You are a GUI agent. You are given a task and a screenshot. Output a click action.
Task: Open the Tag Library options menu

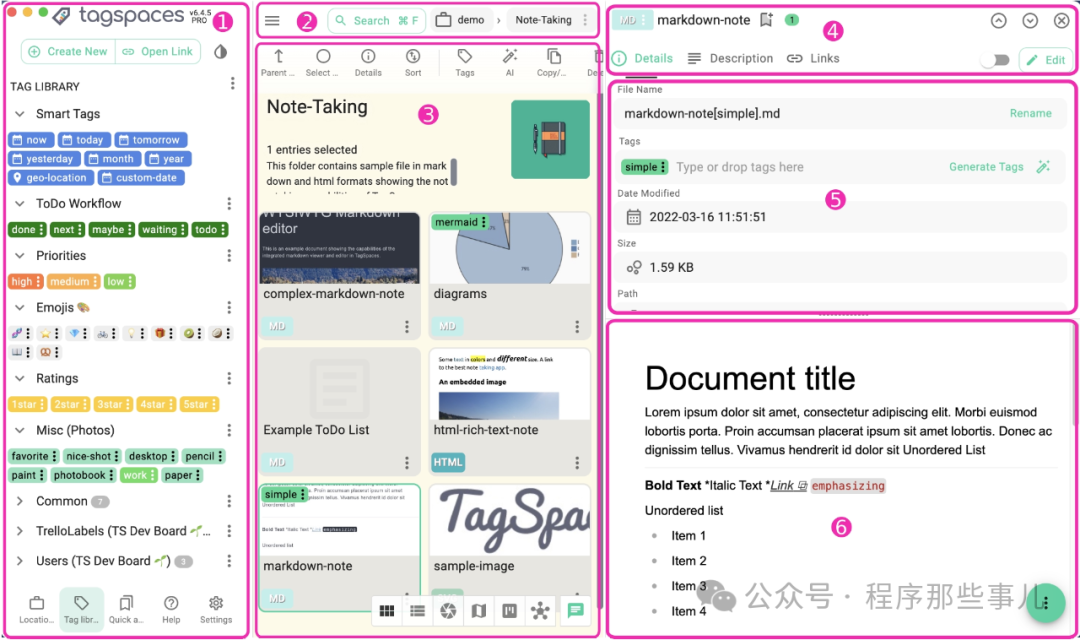pos(233,83)
